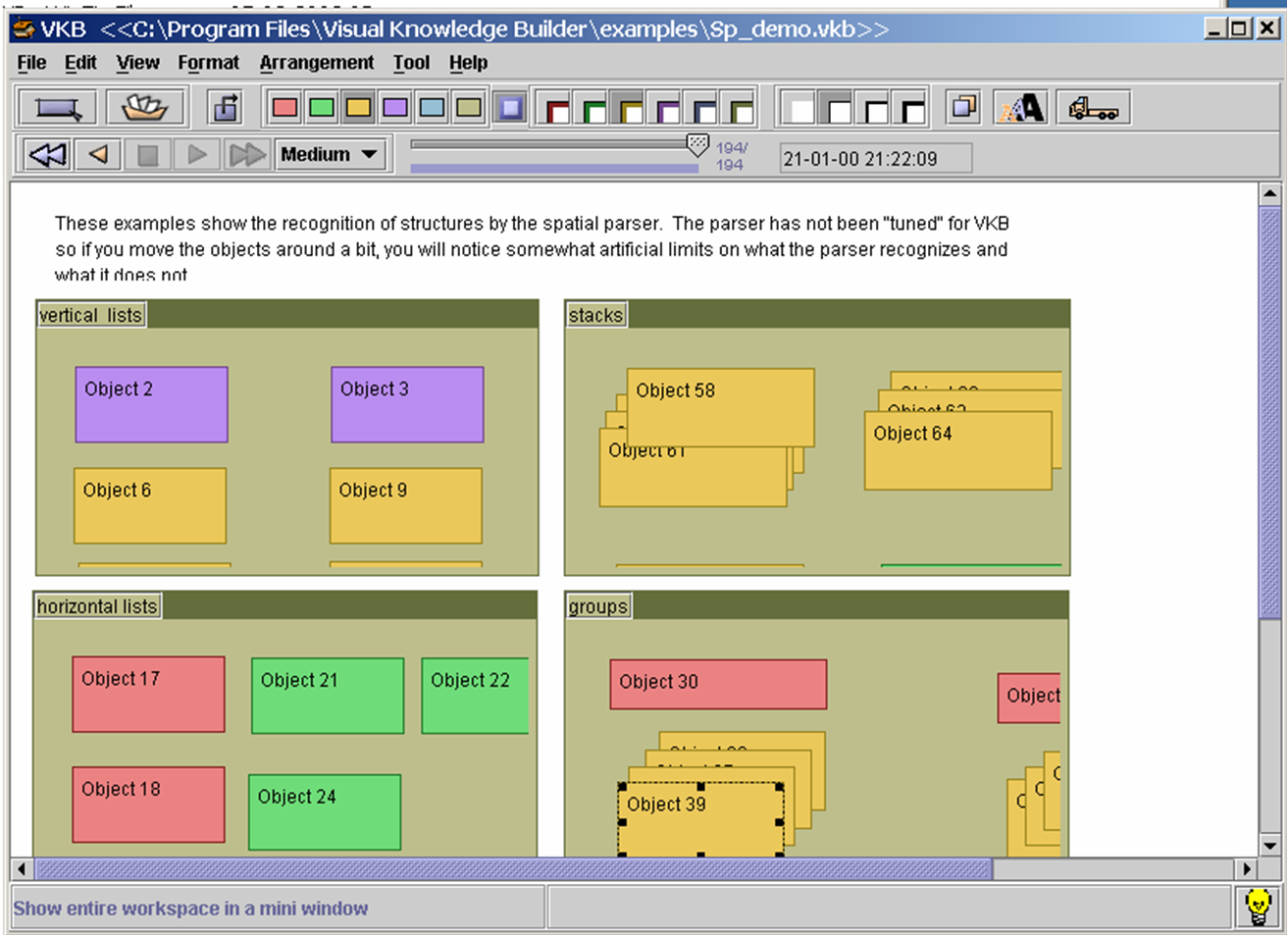Open the Arrangement menu
The height and width of the screenshot is (935, 1288).
[317, 63]
